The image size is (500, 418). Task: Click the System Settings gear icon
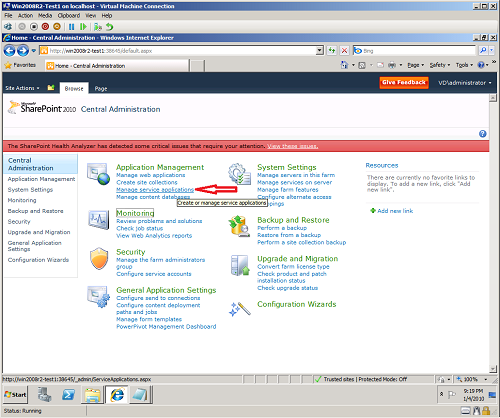tap(239, 174)
